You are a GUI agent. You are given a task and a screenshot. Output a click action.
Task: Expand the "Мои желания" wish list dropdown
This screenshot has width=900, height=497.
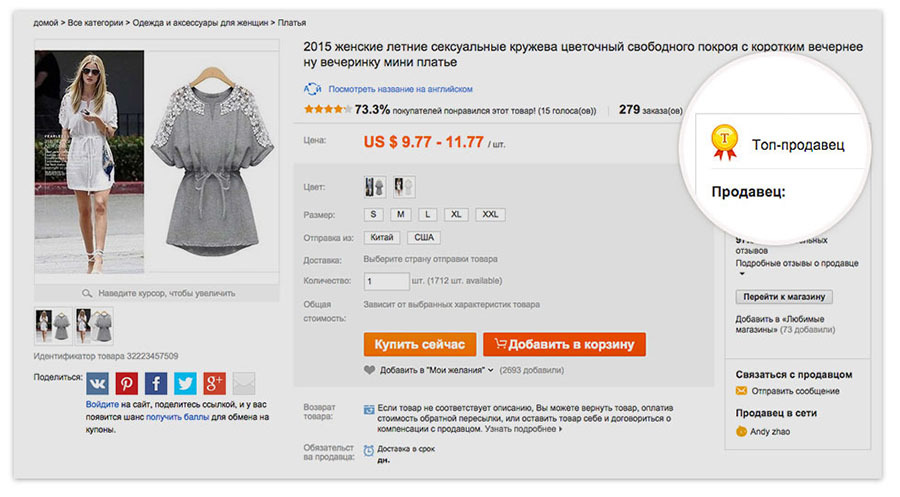490,370
